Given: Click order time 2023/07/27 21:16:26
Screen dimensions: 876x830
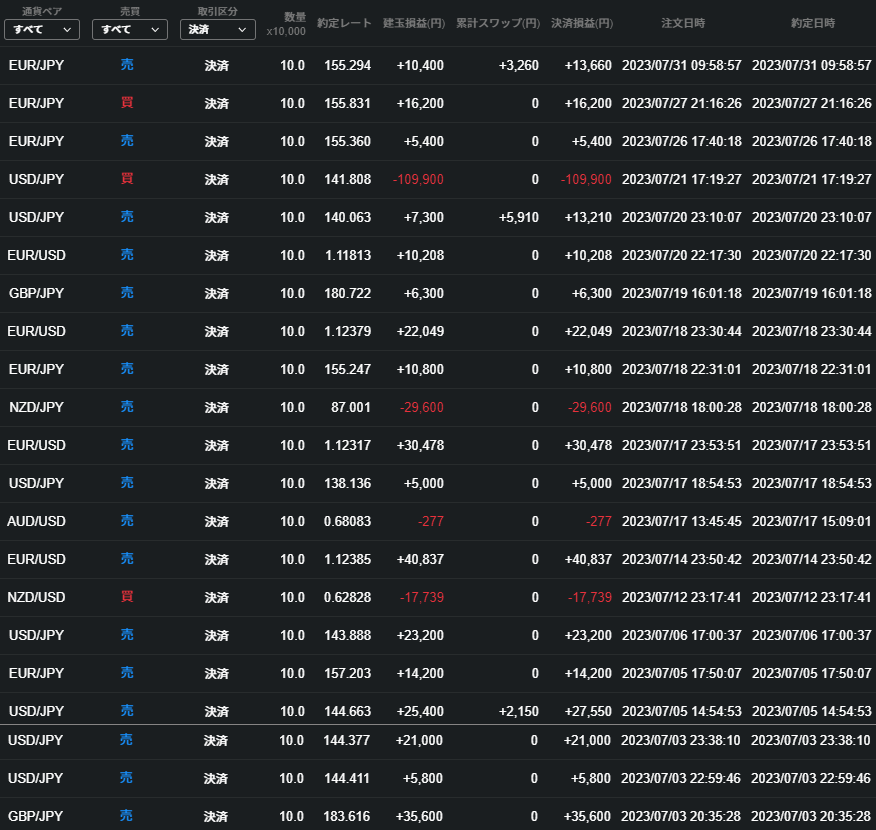Looking at the screenshot, I should [682, 103].
